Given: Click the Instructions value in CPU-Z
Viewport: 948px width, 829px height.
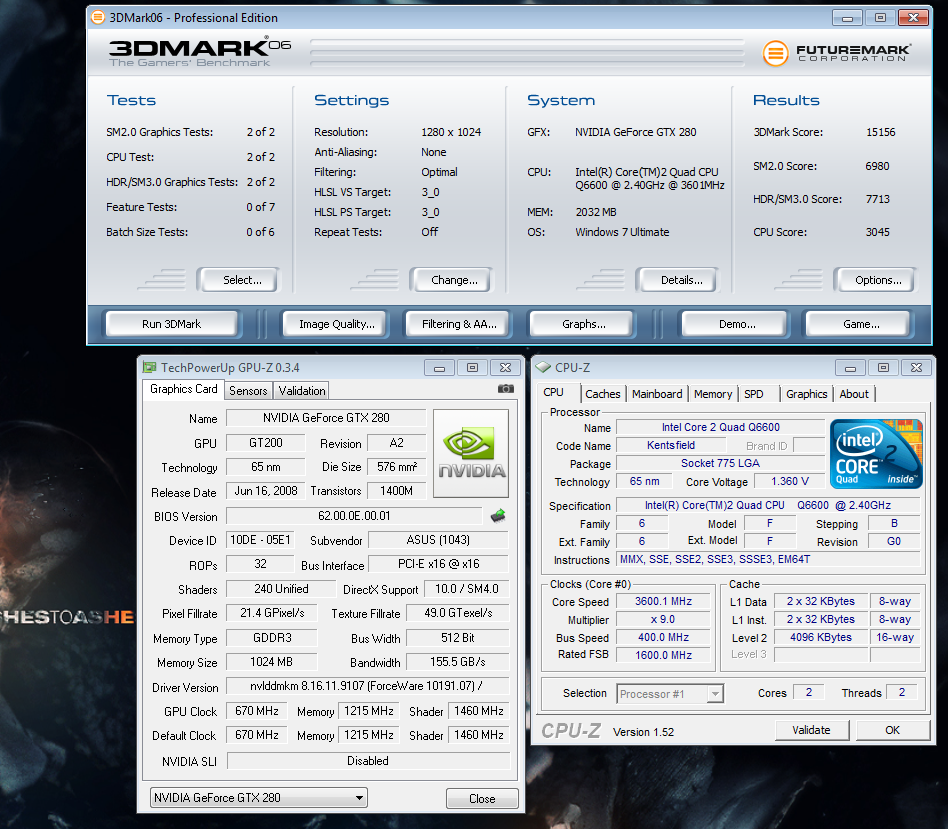Looking at the screenshot, I should click(x=768, y=559).
